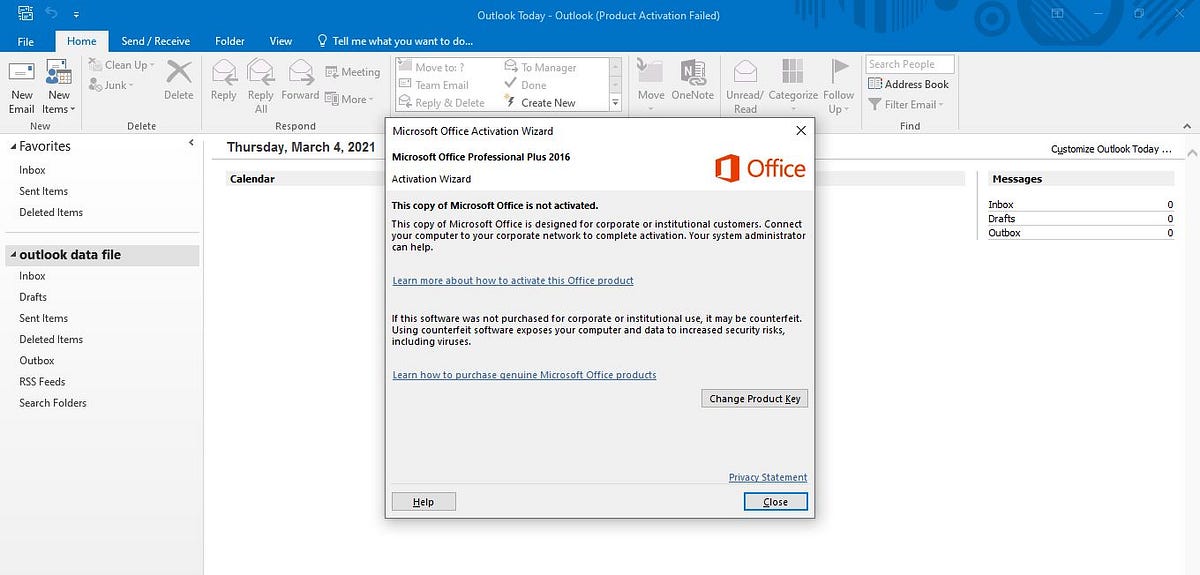Expand the Quick Steps gallery
Screen dimensions: 1200x575
615,103
